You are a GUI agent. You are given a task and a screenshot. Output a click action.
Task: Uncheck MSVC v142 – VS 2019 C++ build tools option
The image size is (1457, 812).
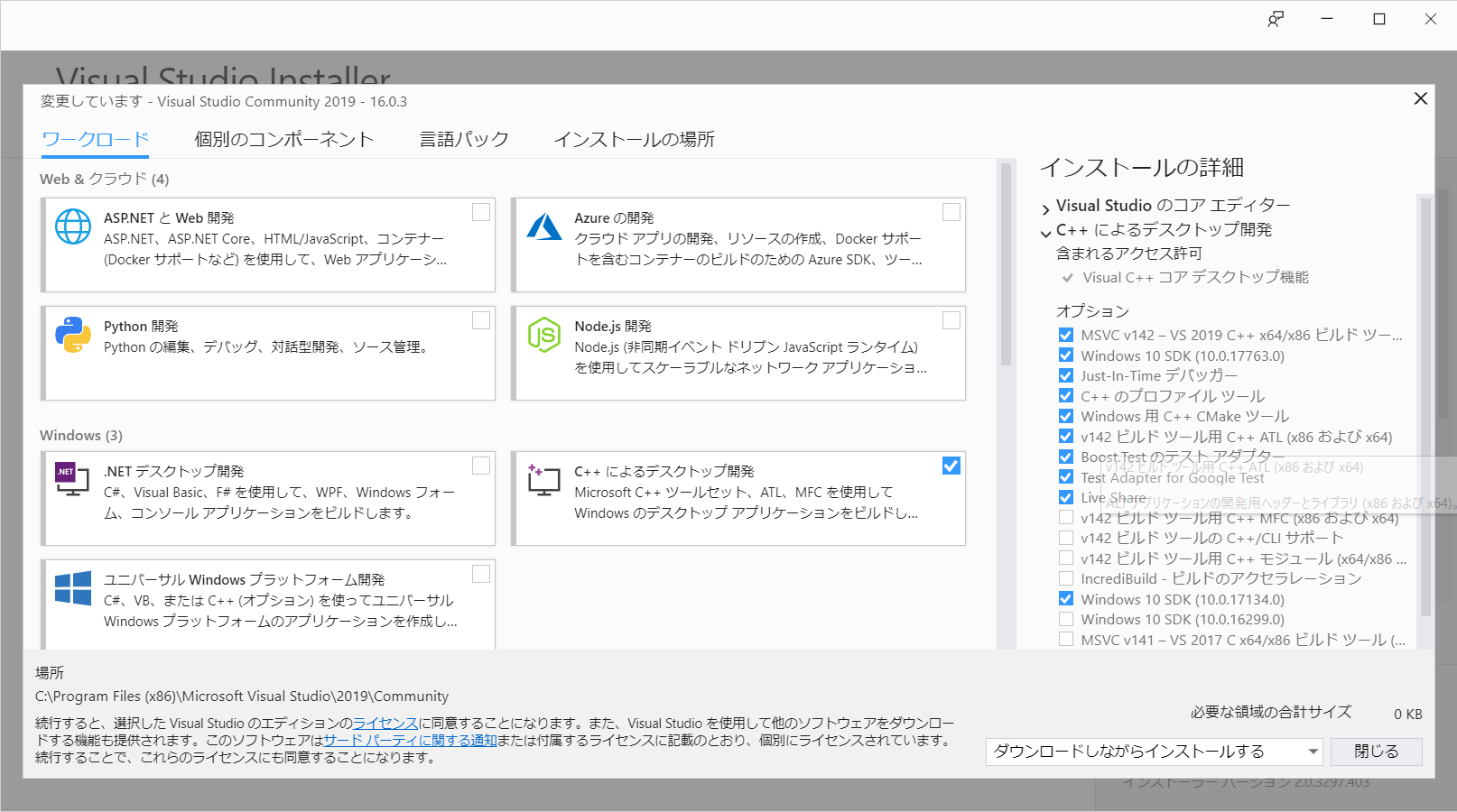1066,336
